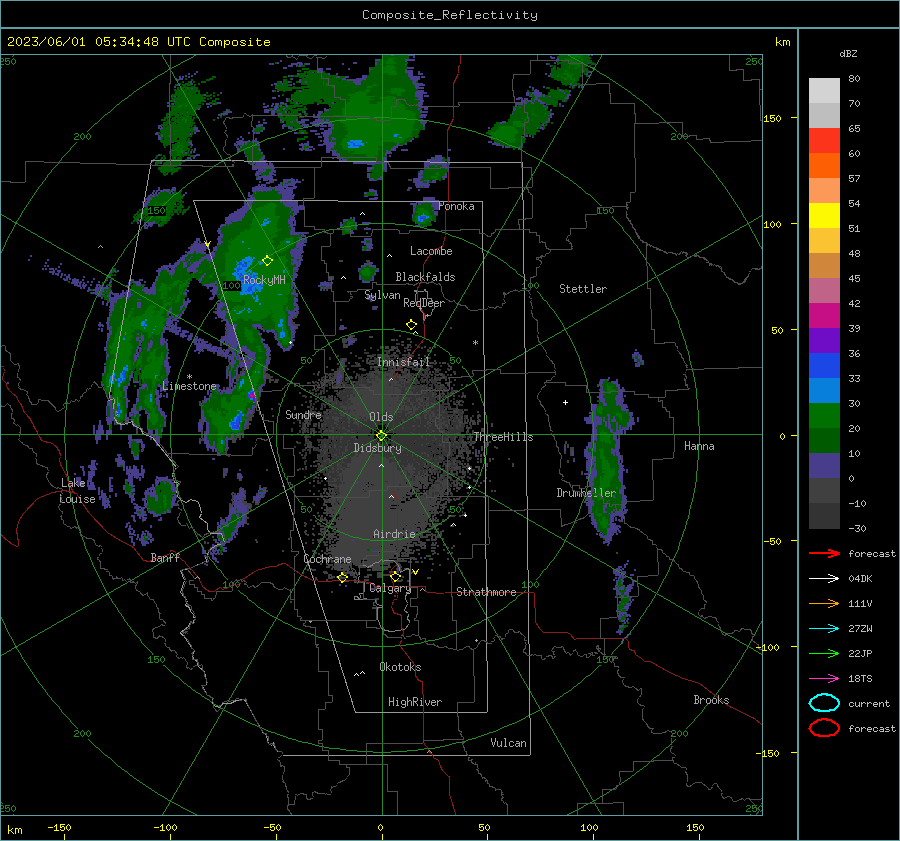This screenshot has width=900, height=841.
Task: Click the Banff city label
Action: click(x=165, y=557)
